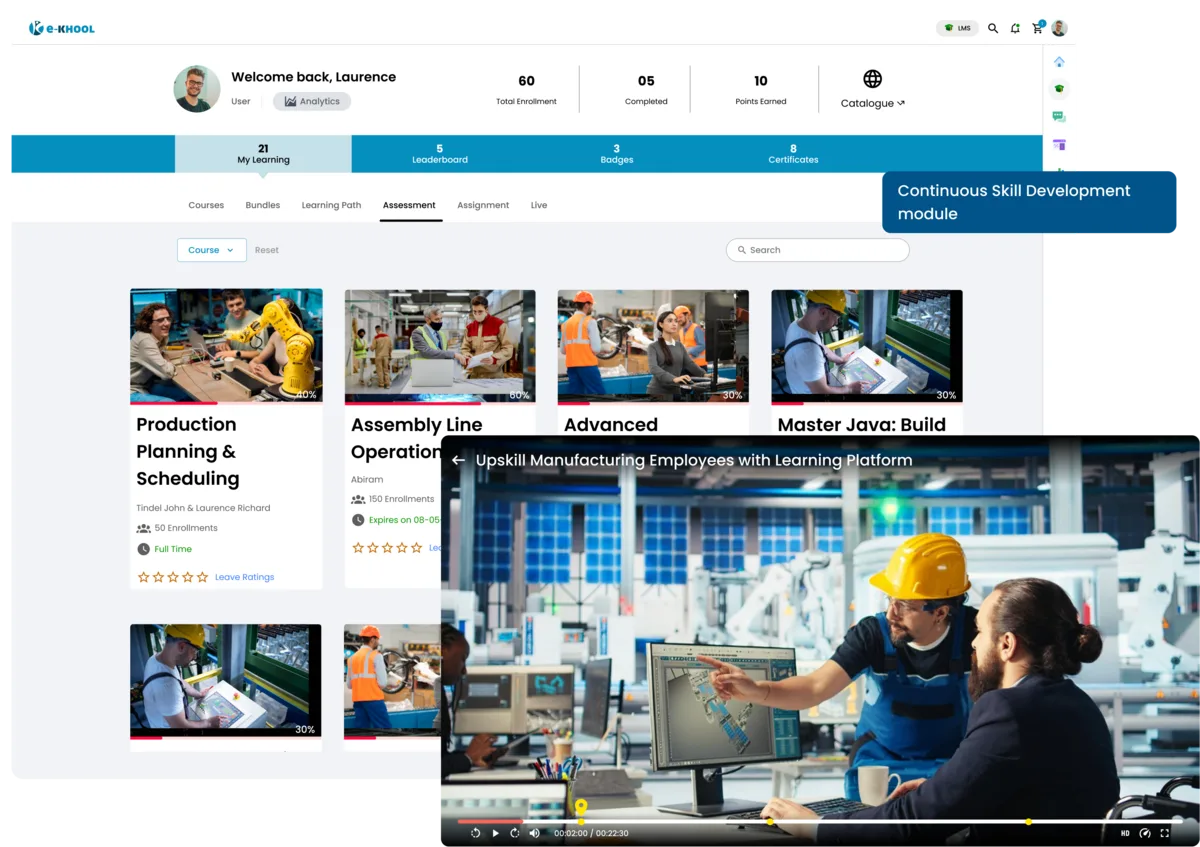Screen dimensions: 1200x847
Task: Enable fullscreen for the video player
Action: coord(1163,832)
